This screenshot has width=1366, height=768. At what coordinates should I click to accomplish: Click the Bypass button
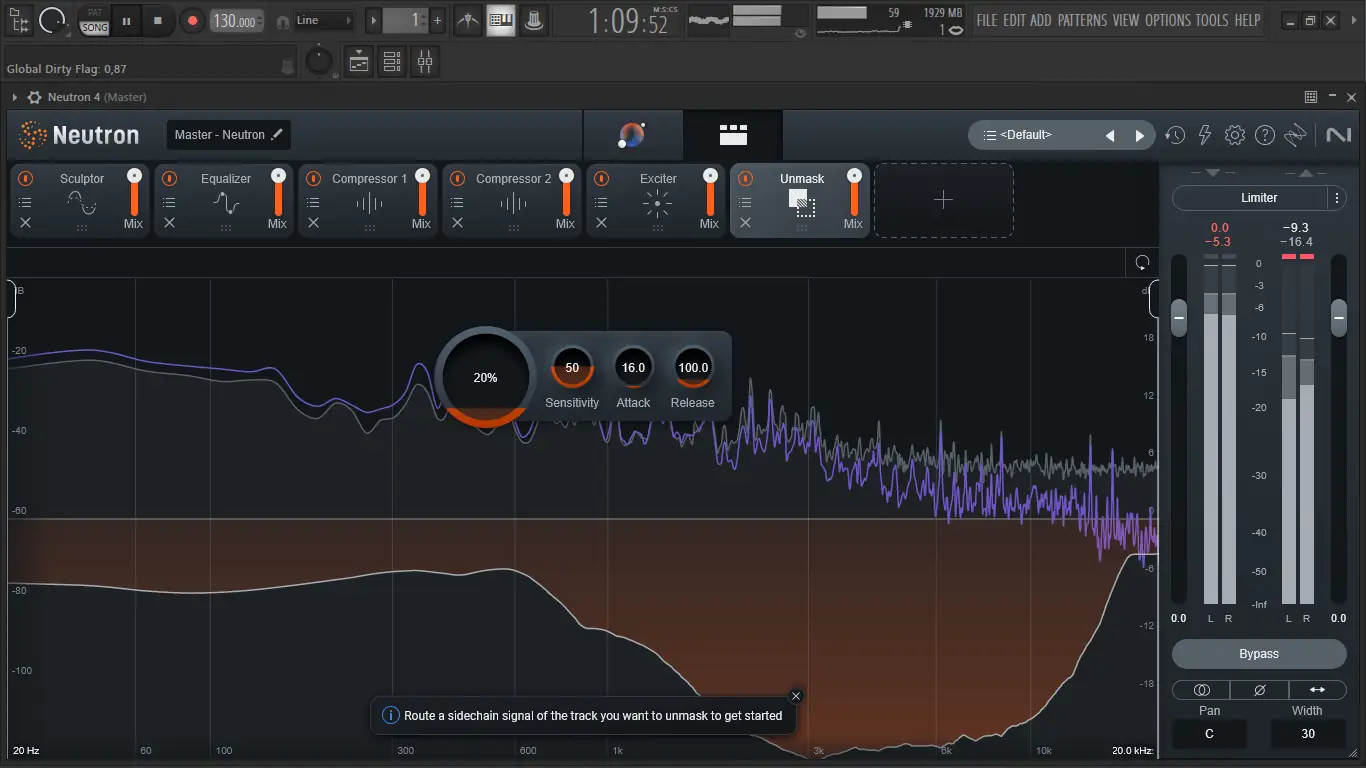(1258, 653)
